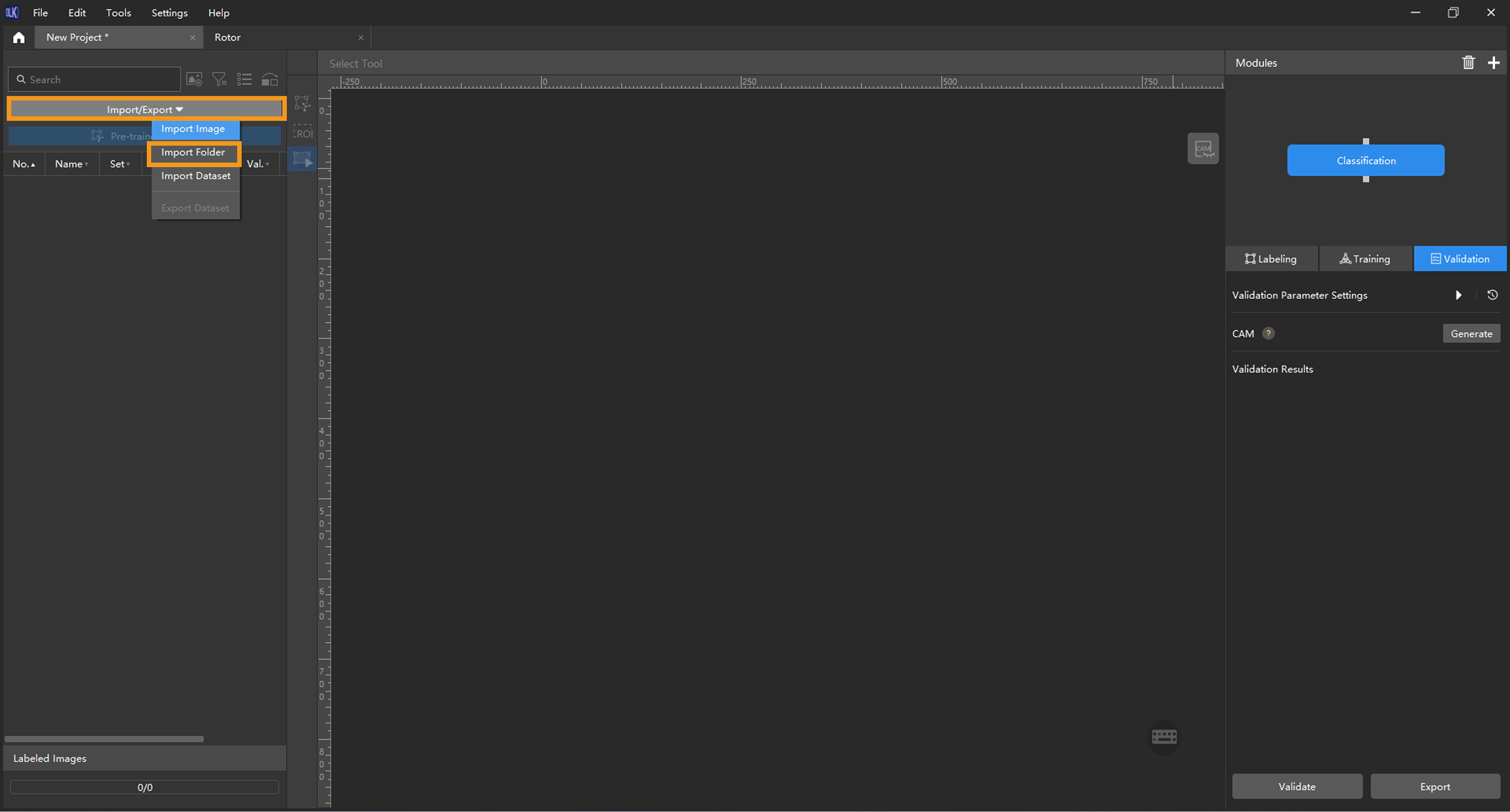1510x812 pixels.
Task: Open the image filter funnel icon
Action: tap(219, 79)
